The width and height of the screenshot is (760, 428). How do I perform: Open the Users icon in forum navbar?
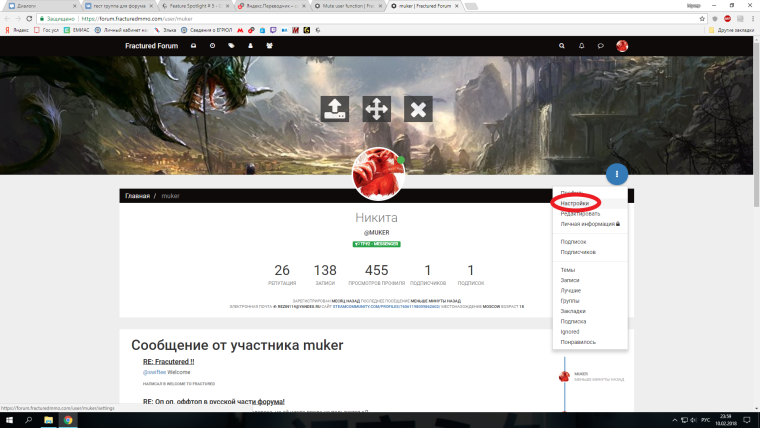[x=251, y=46]
